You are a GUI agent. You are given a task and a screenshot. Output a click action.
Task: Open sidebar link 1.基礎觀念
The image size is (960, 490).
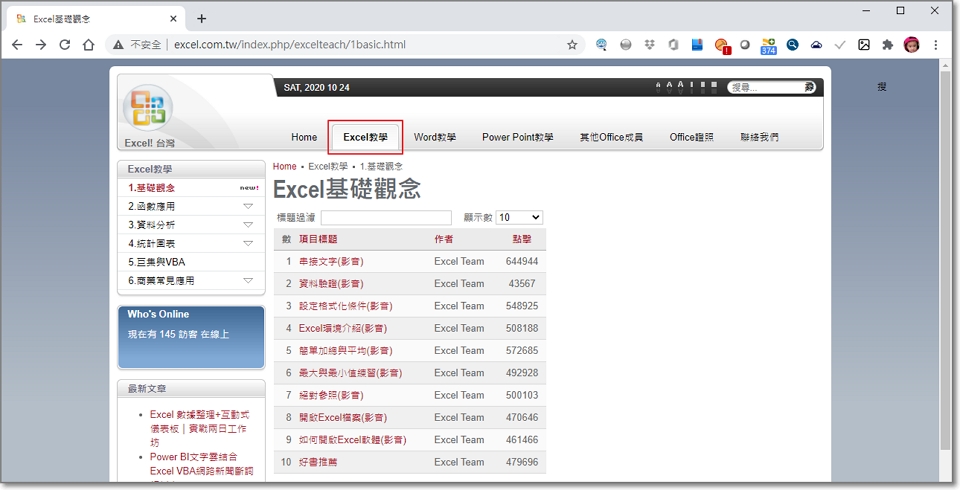[151, 188]
